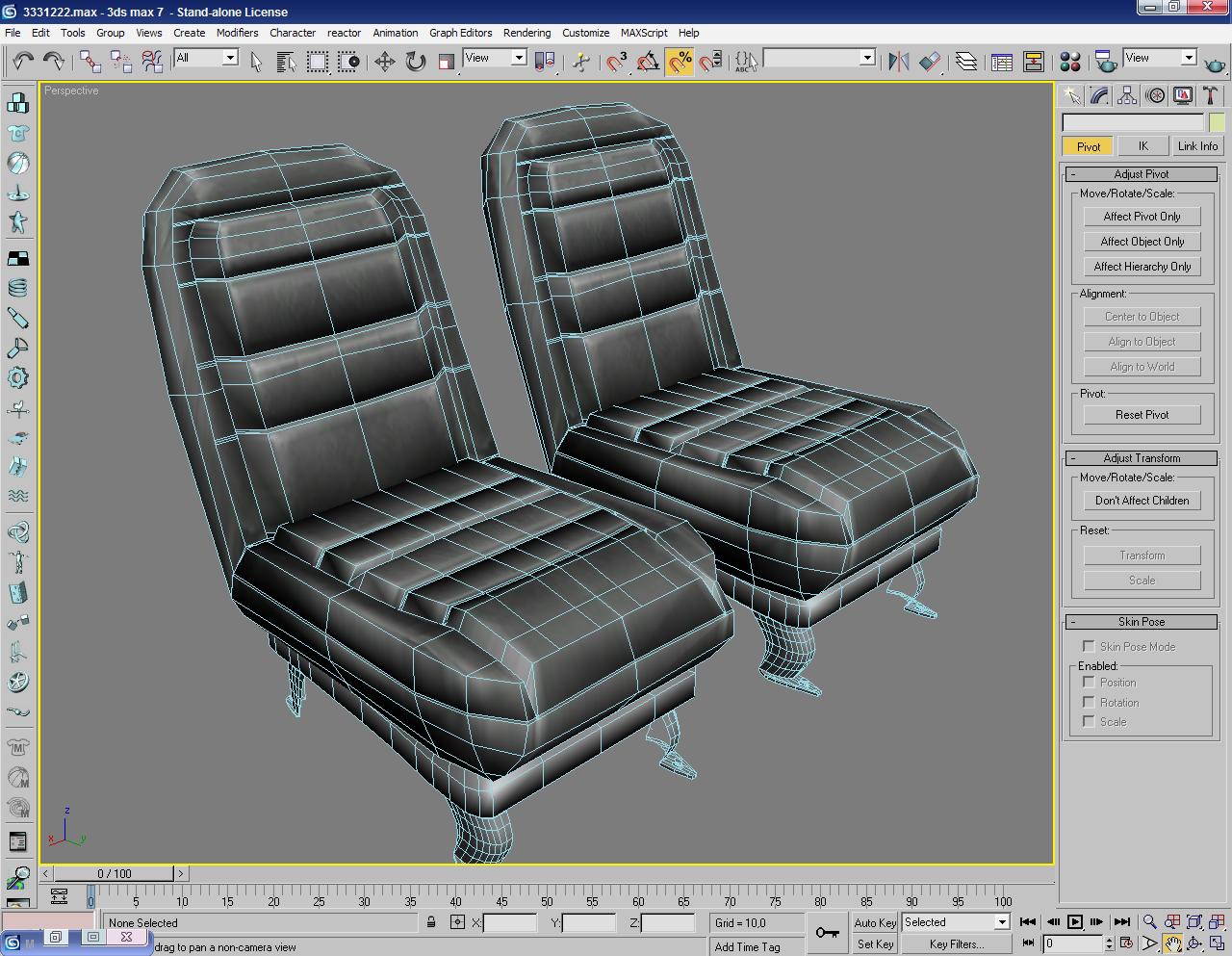
Task: Toggle the Pan view hand tool
Action: click(x=1173, y=943)
